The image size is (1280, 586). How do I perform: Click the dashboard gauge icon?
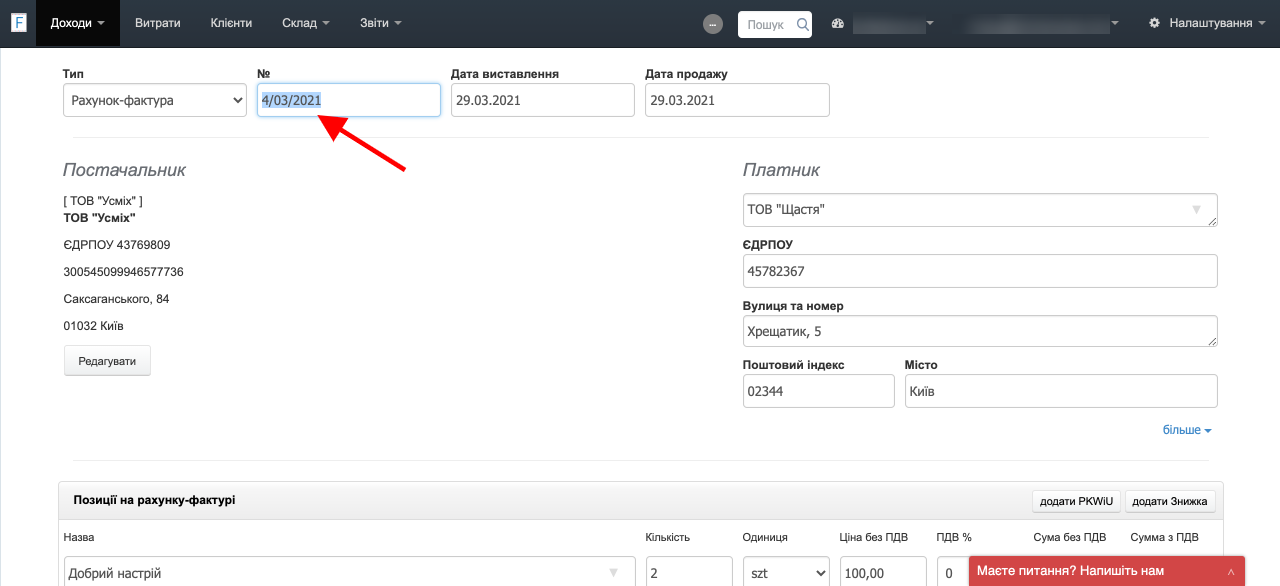[838, 23]
